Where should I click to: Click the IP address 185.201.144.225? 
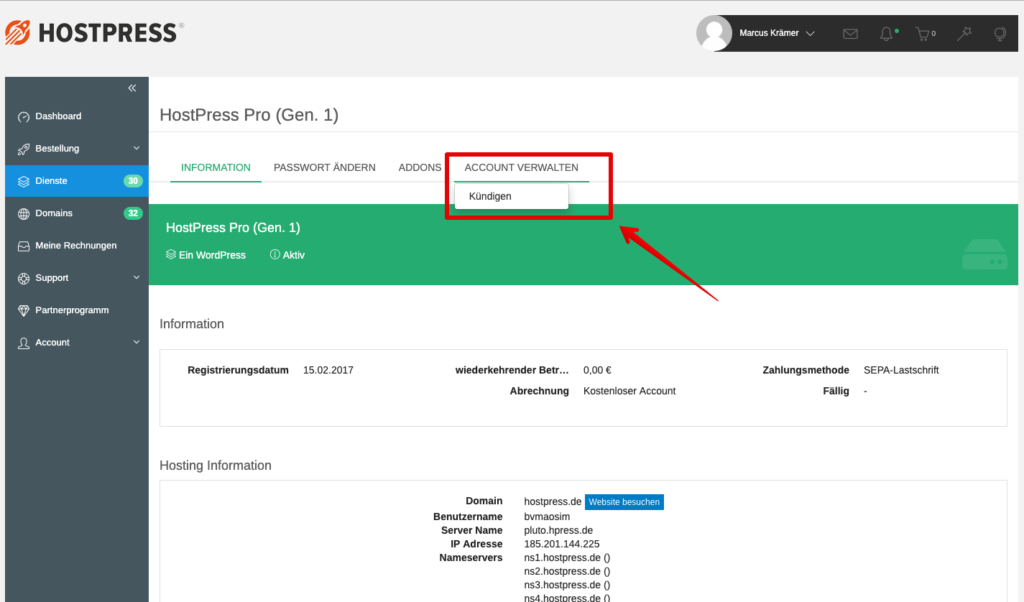coord(562,544)
